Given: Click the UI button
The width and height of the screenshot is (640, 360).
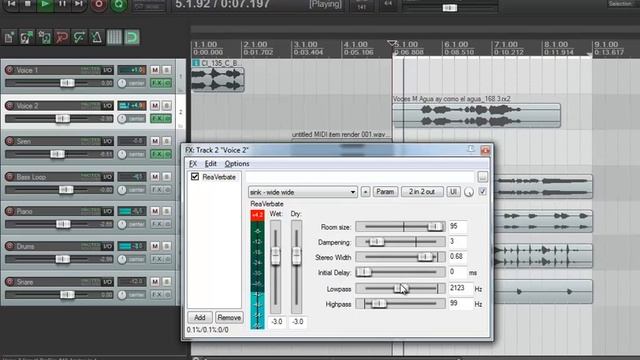Looking at the screenshot, I should (453, 192).
